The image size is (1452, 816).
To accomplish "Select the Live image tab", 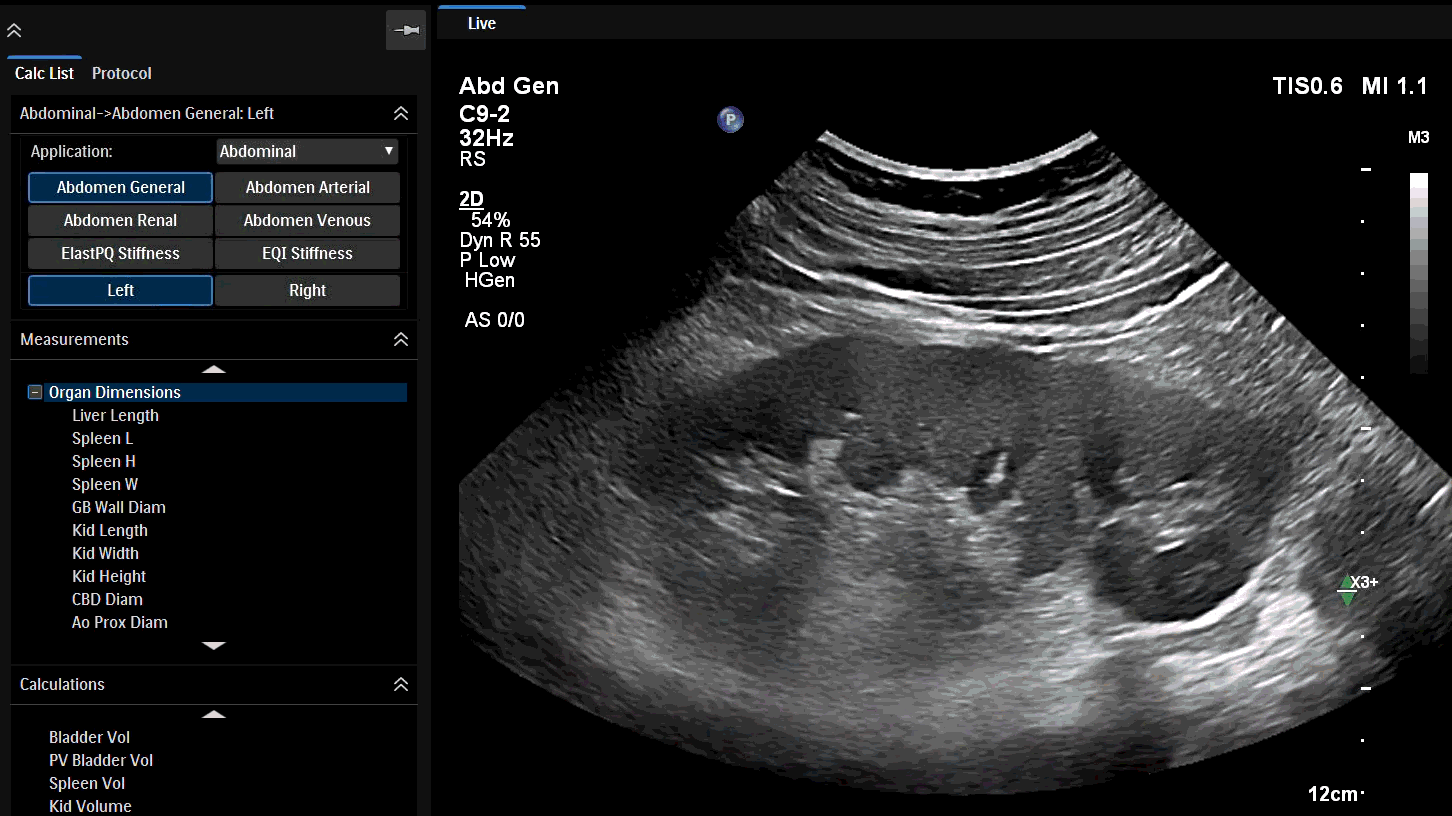I will click(x=481, y=22).
